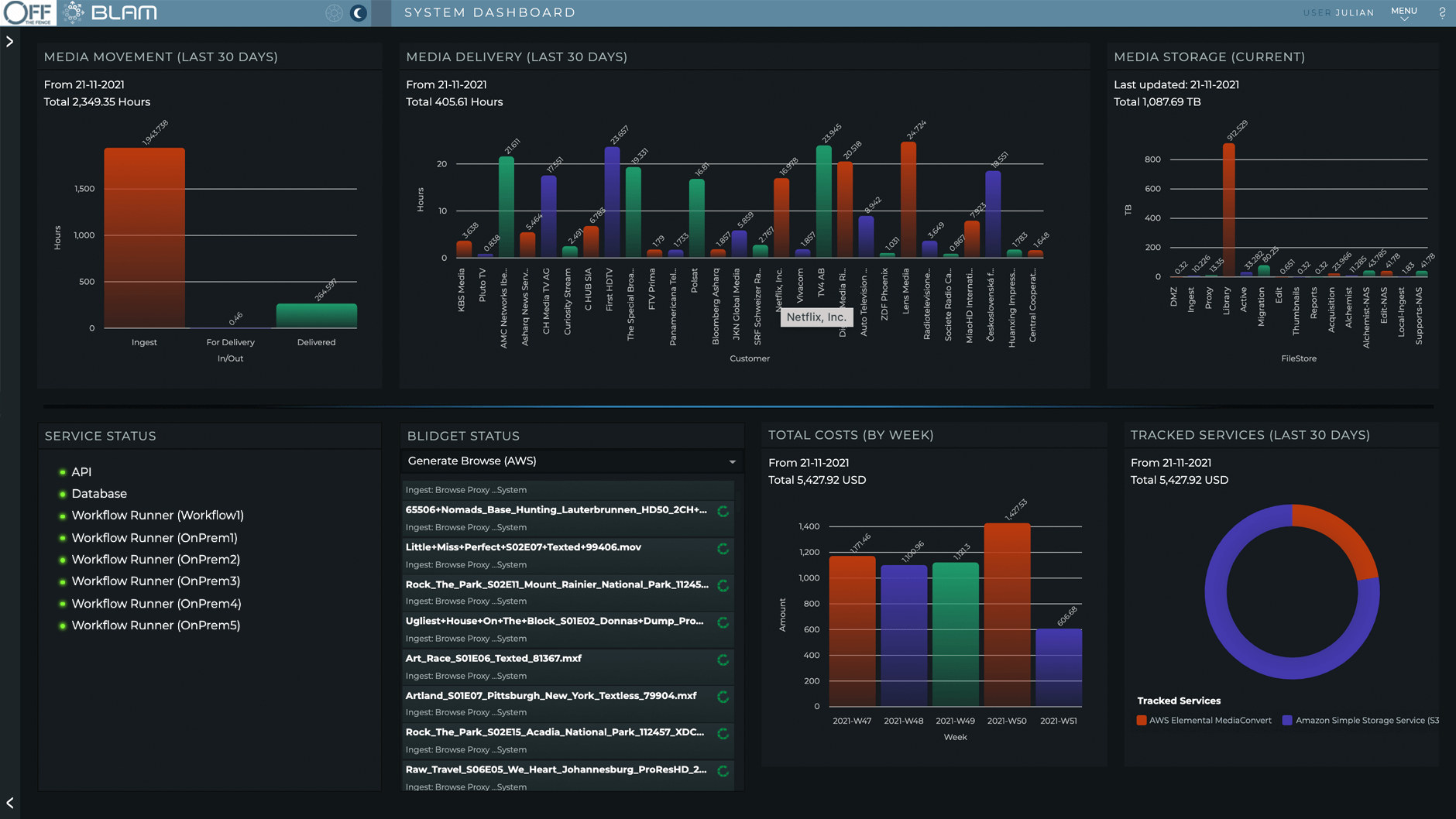
Task: Click the Ingest bar in Media Movement chart
Action: click(x=145, y=238)
